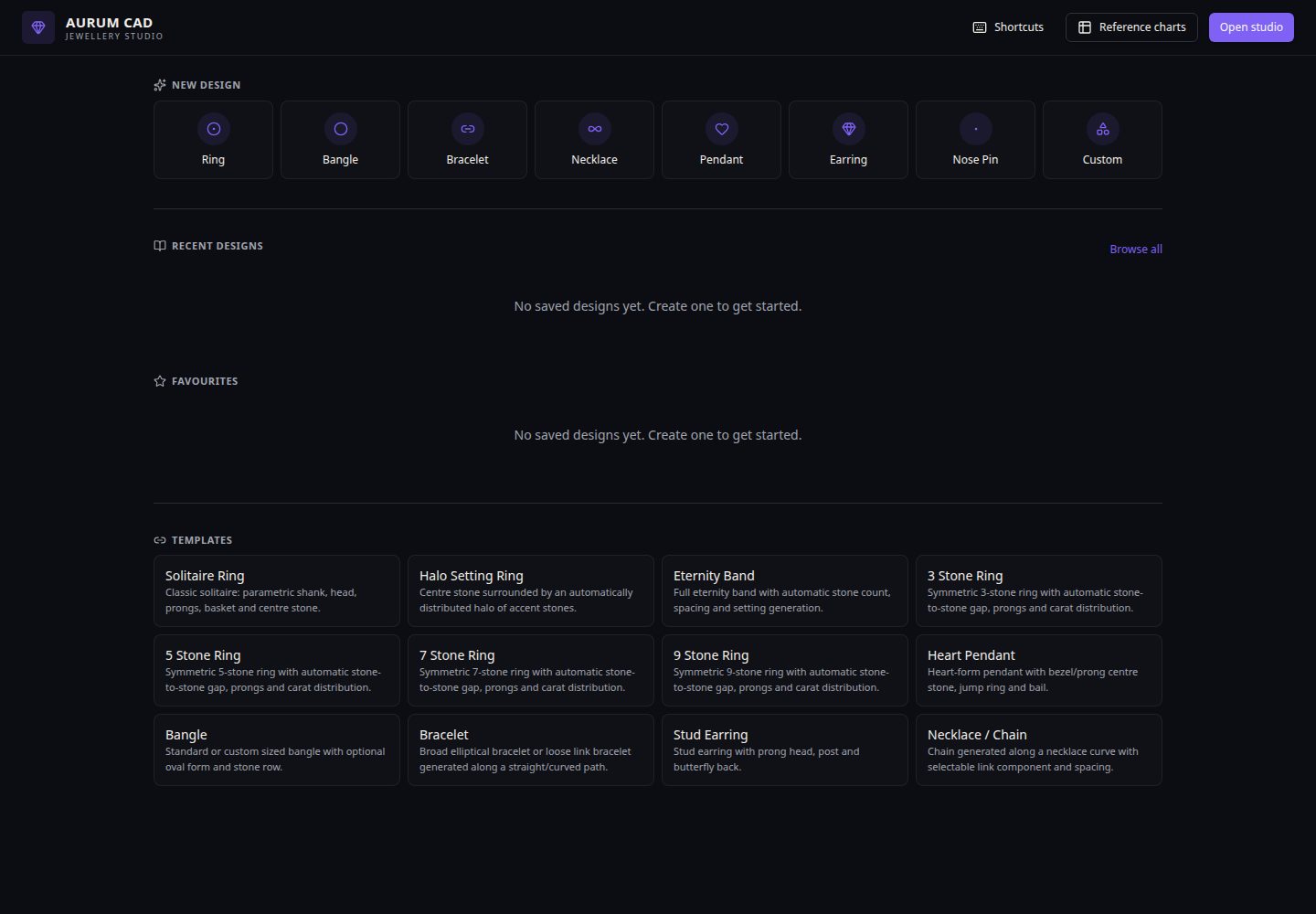Create a new Ring design

(x=213, y=140)
